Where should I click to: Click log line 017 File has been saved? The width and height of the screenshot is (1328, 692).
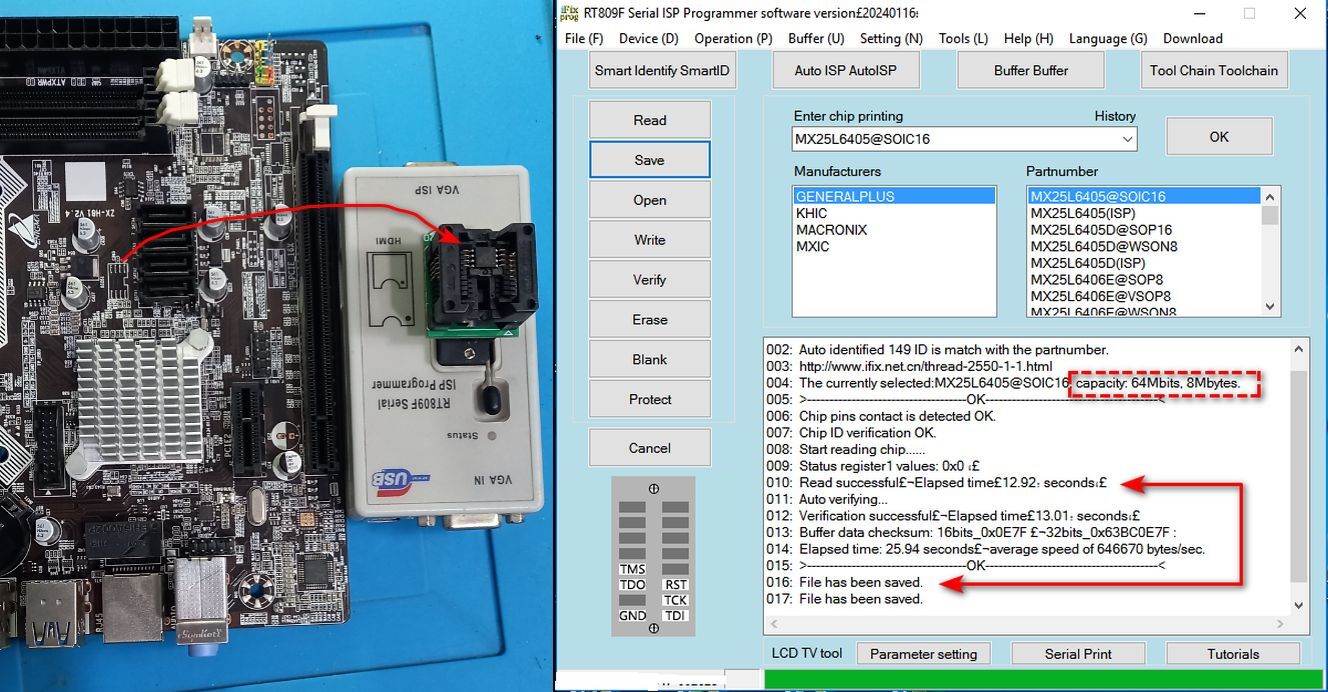(x=844, y=599)
